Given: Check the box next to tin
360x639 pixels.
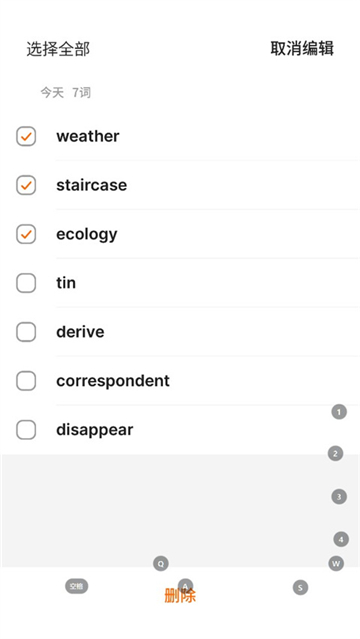Looking at the screenshot, I should pyautogui.click(x=26, y=283).
